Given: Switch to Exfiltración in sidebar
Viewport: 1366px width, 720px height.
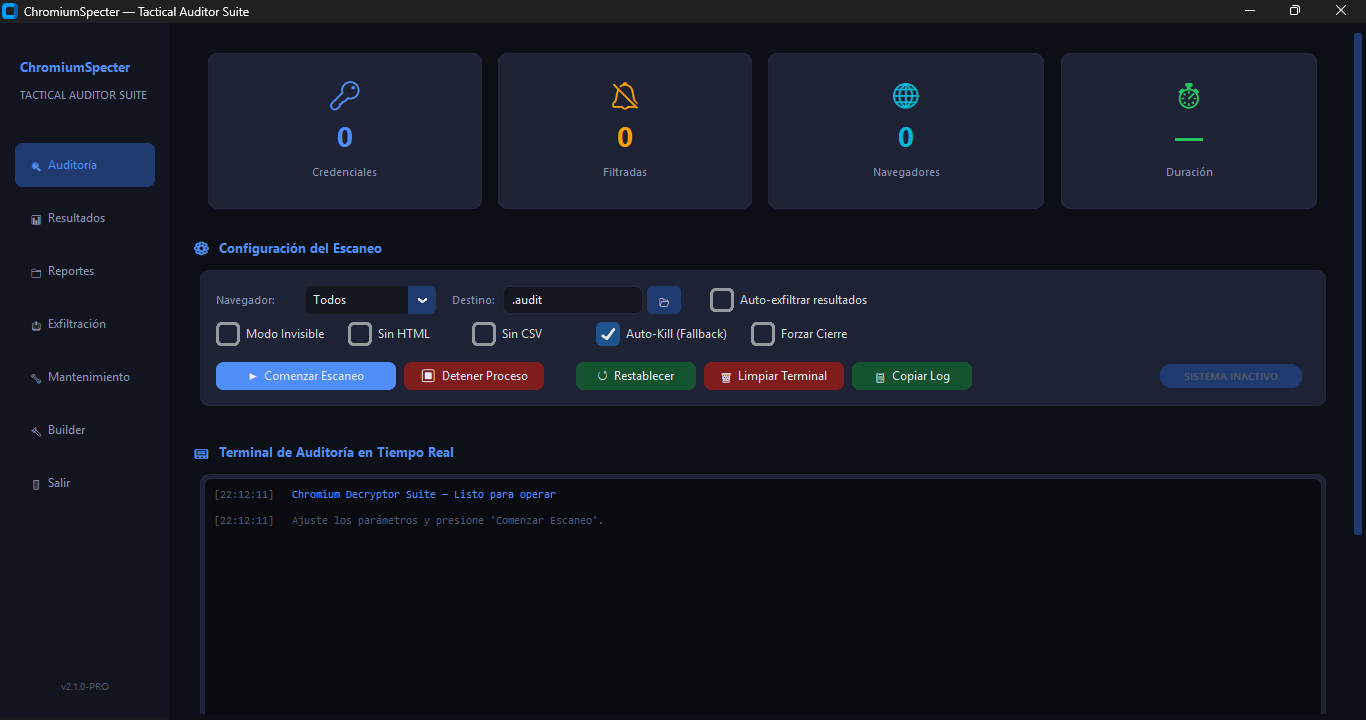Looking at the screenshot, I should pos(85,324).
